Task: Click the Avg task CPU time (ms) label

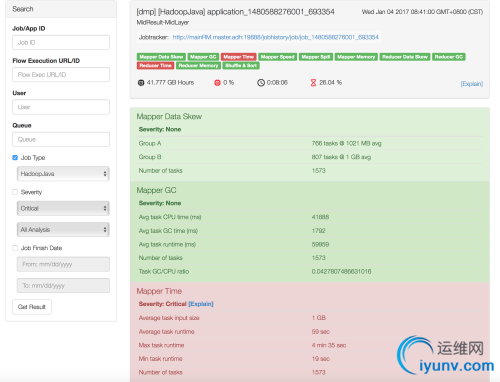Action: click(170, 217)
